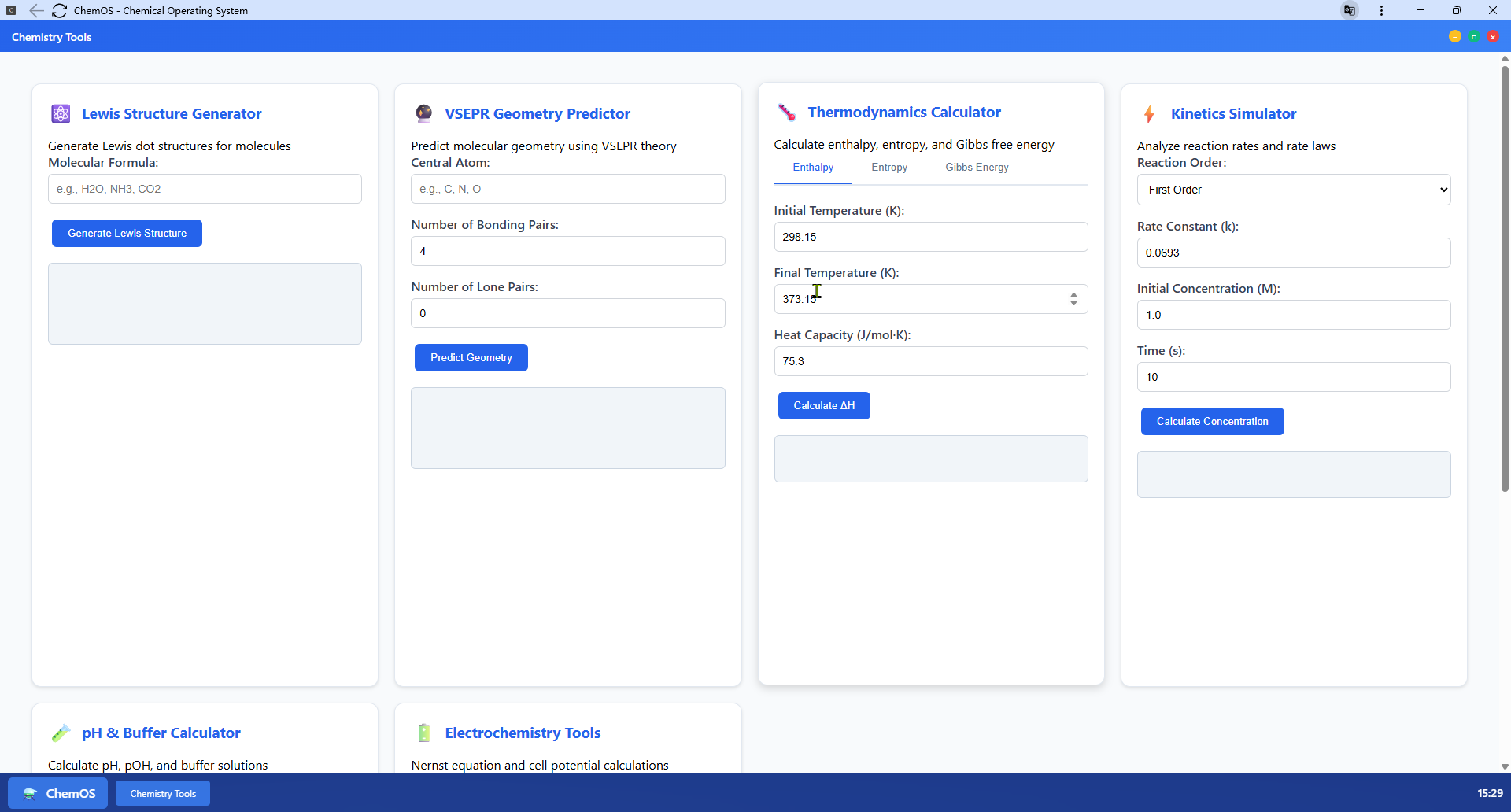This screenshot has height=812, width=1511.
Task: Click the Rate Constant field
Action: pos(1294,253)
